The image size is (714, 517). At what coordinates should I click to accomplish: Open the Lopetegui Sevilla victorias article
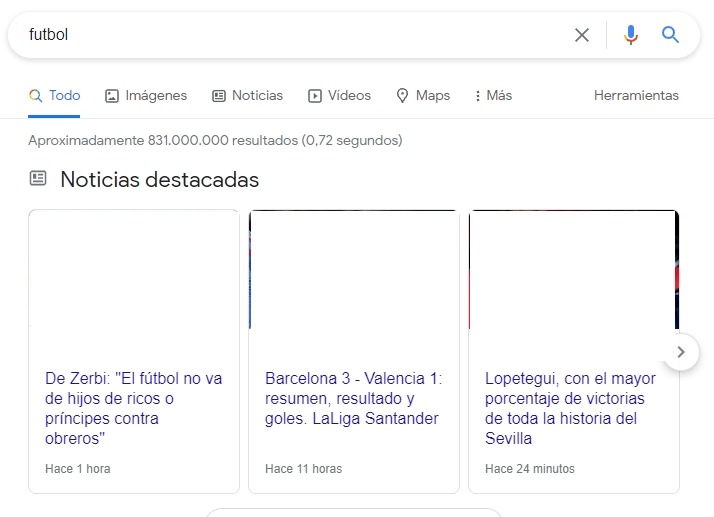[570, 408]
